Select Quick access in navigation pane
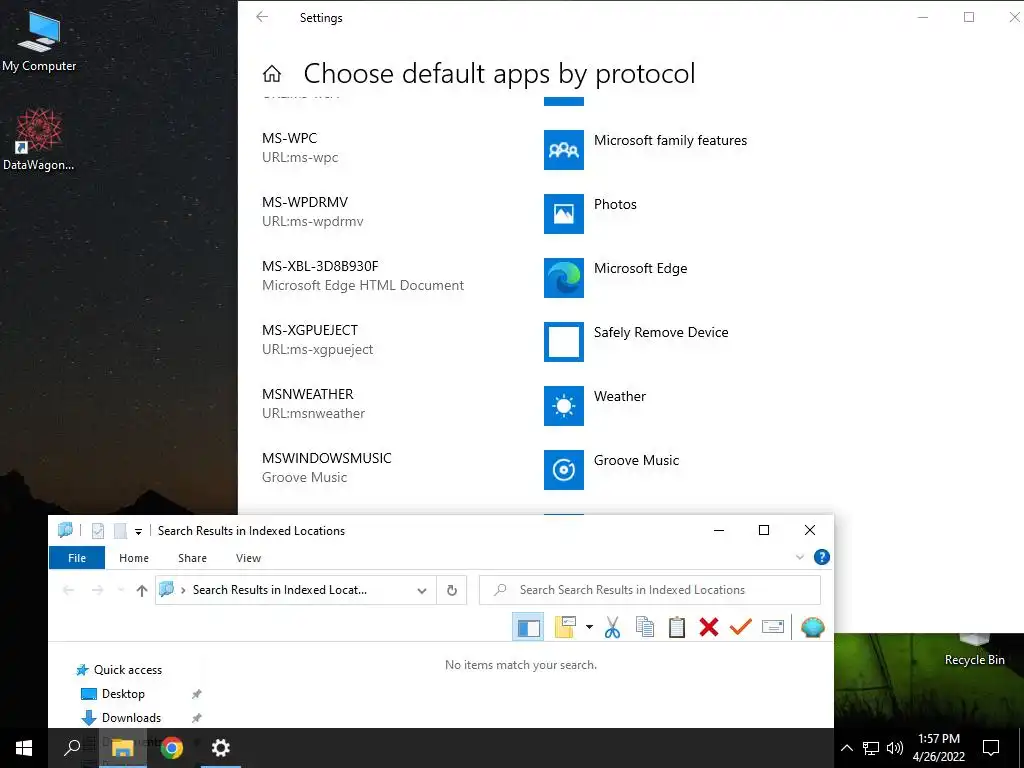 [x=127, y=669]
